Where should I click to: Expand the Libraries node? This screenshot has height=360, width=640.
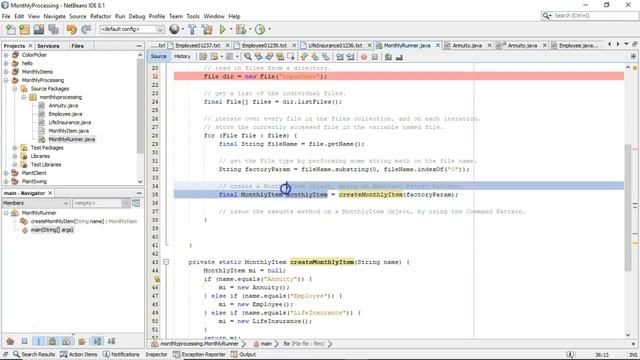click(15, 156)
